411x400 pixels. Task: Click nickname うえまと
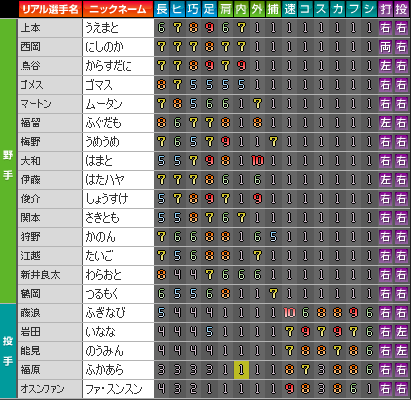click(118, 28)
